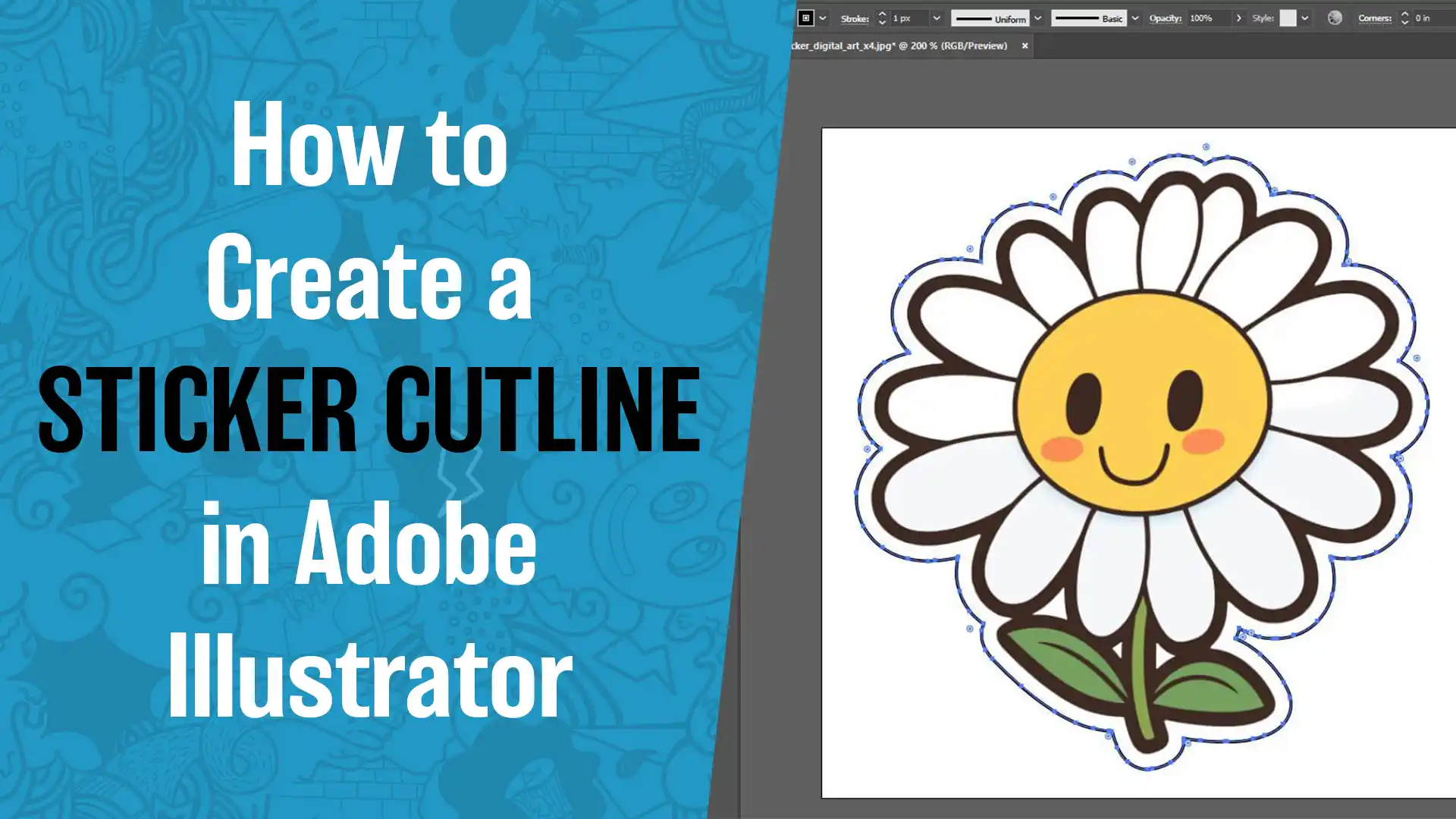This screenshot has width=1456, height=819.
Task: Select the Basic brush definition box
Action: [1088, 18]
